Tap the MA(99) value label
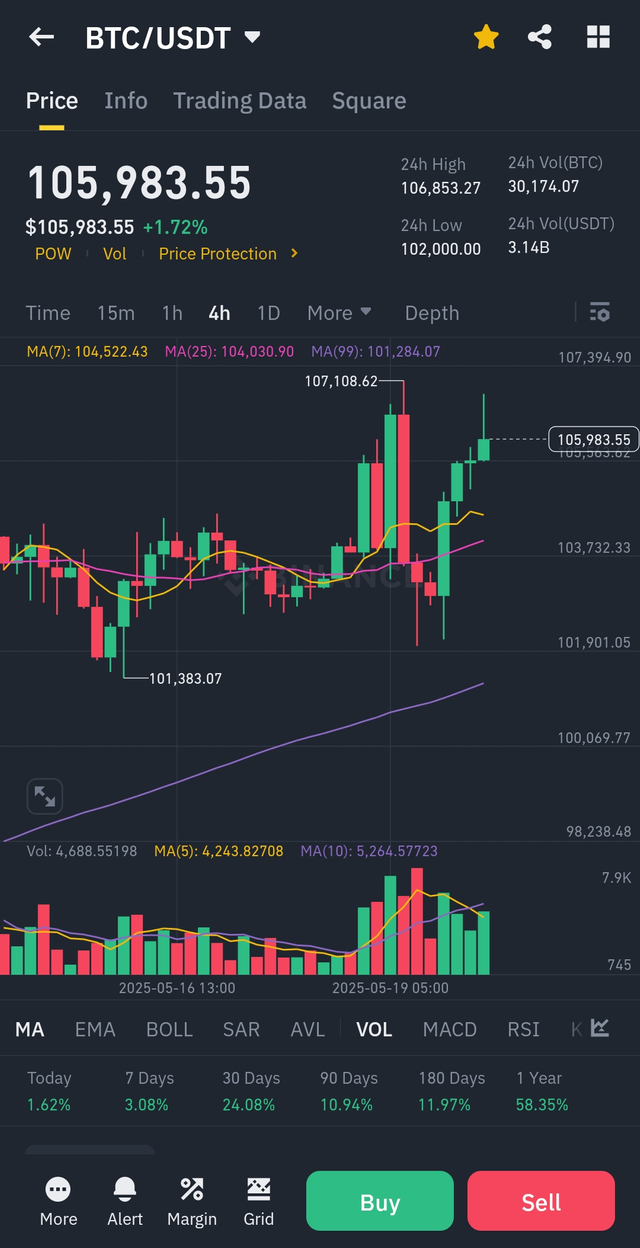This screenshot has width=640, height=1248. pyautogui.click(x=376, y=352)
